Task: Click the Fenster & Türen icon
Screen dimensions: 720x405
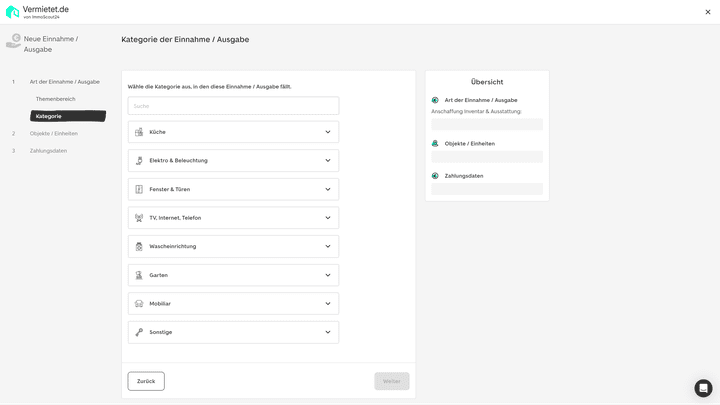Action: (139, 189)
